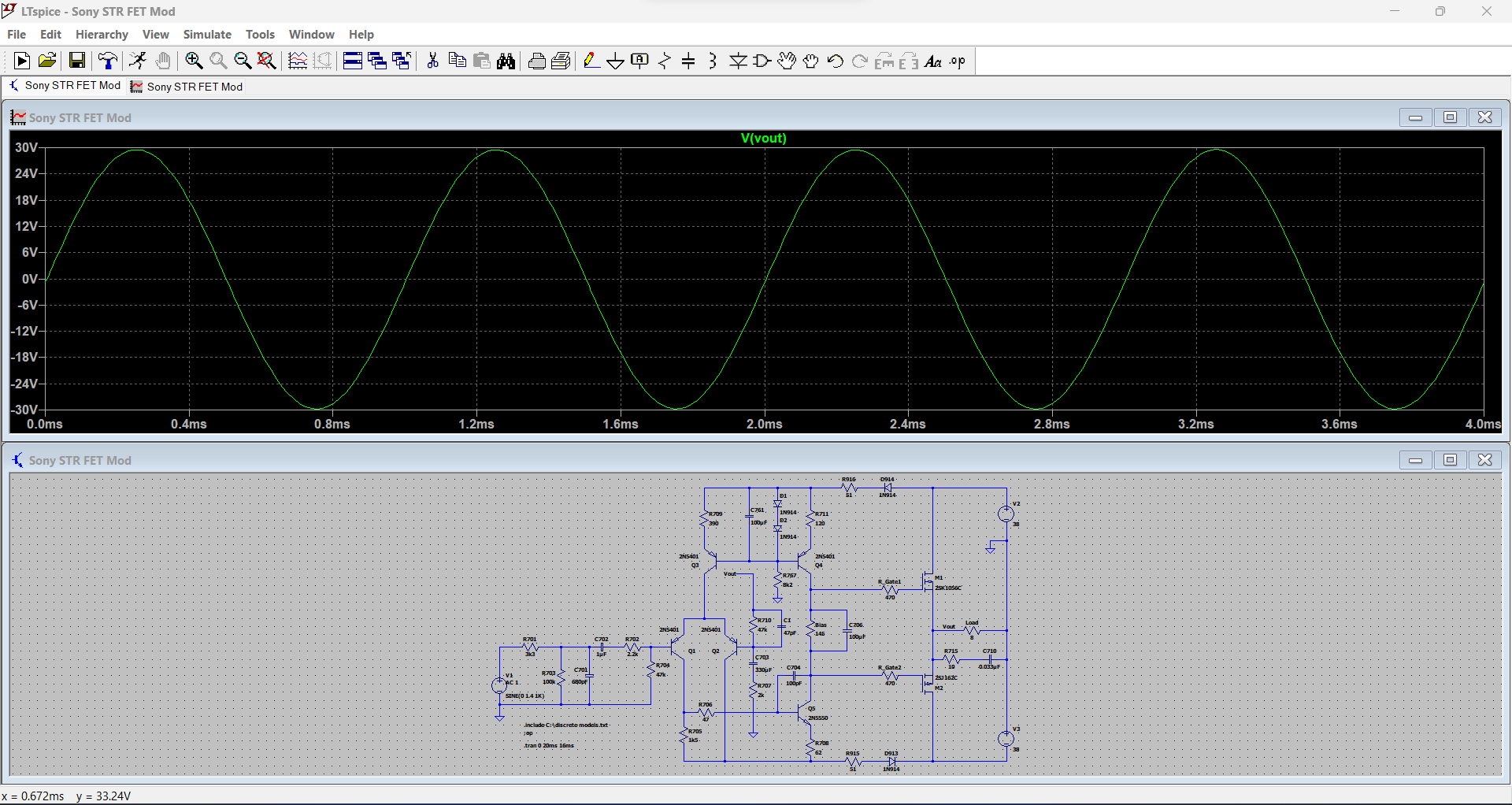Open the Edit menu
This screenshot has height=805, width=1512.
click(50, 35)
